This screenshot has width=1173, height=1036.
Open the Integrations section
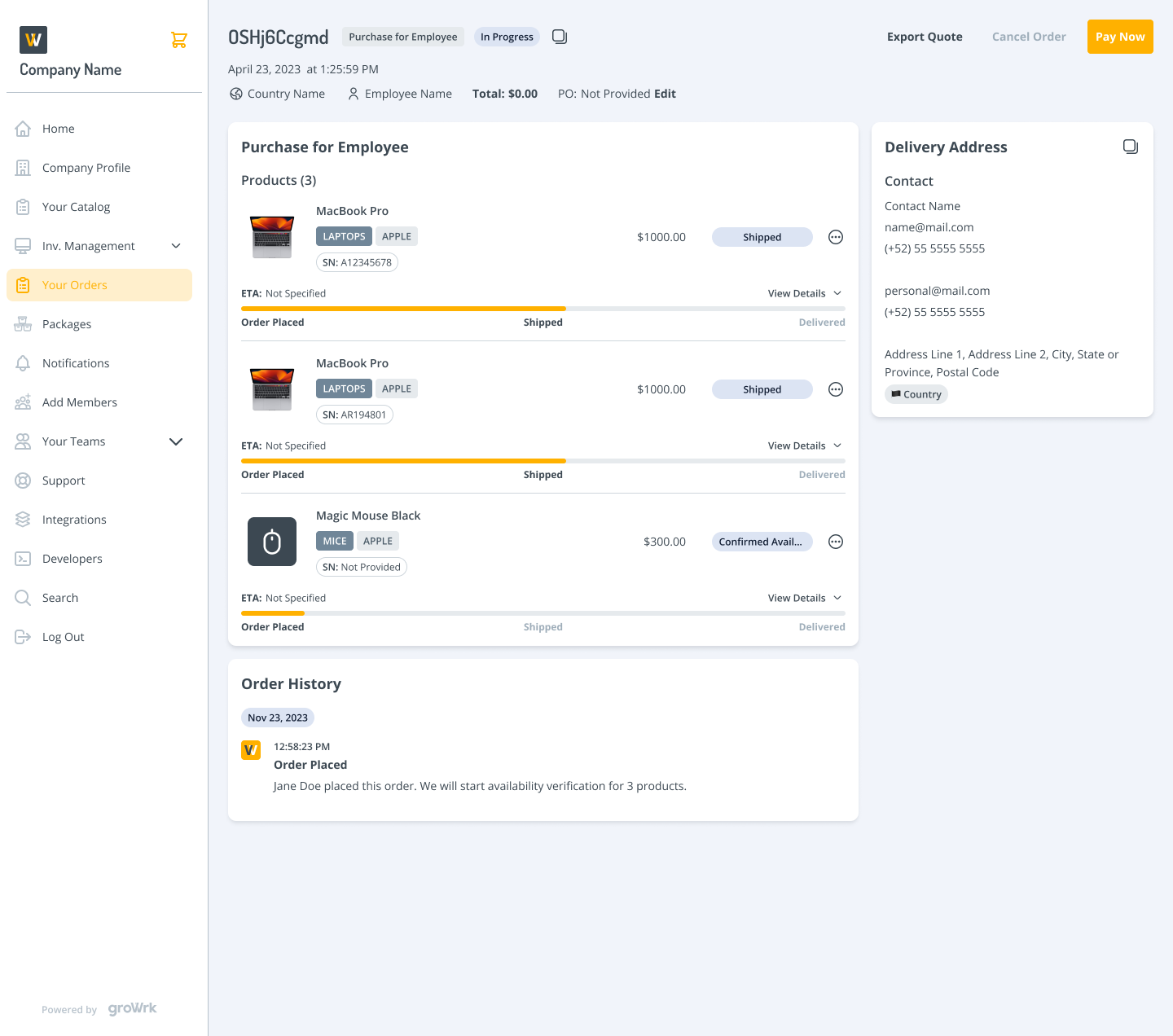[x=74, y=520]
